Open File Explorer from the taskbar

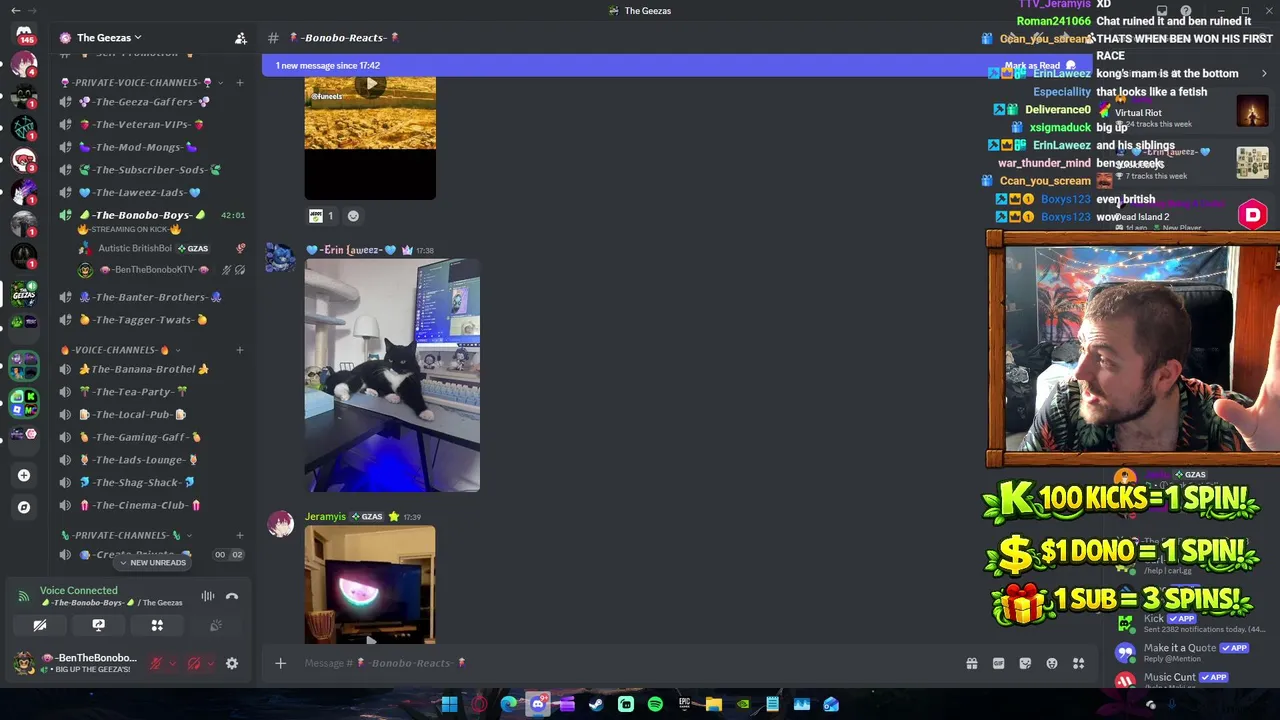pyautogui.click(x=714, y=705)
